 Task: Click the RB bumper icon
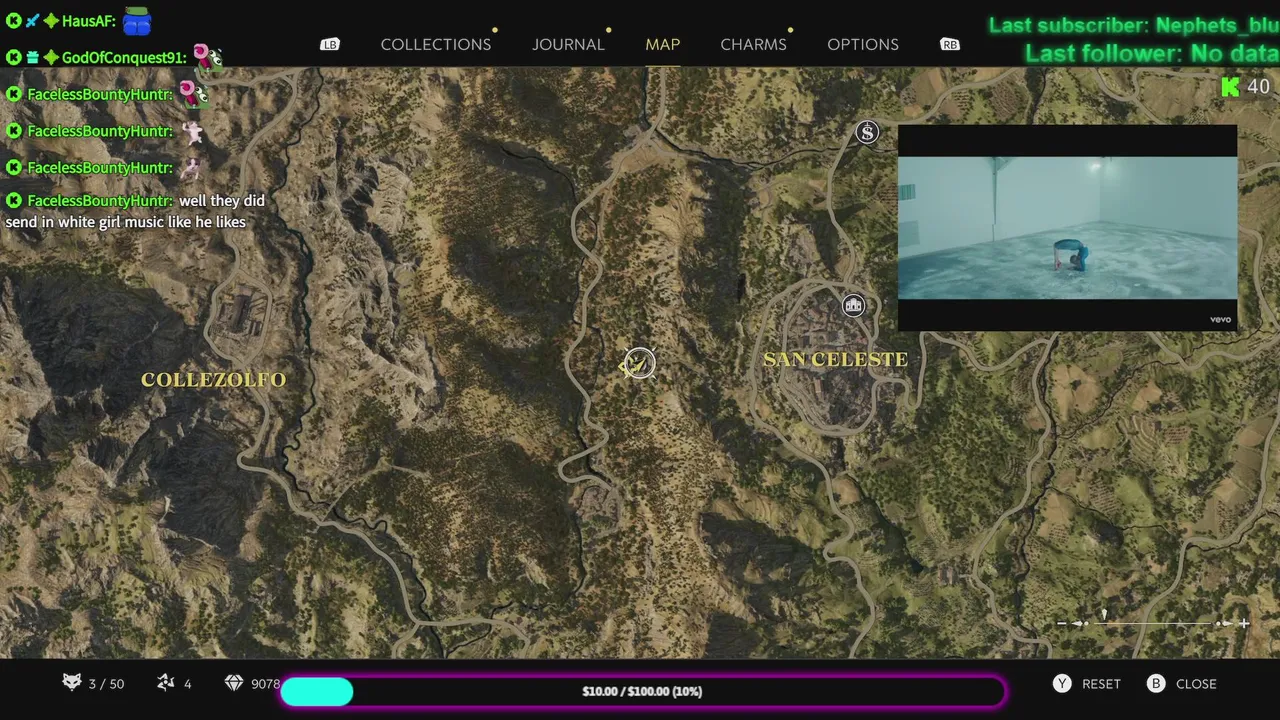[949, 44]
